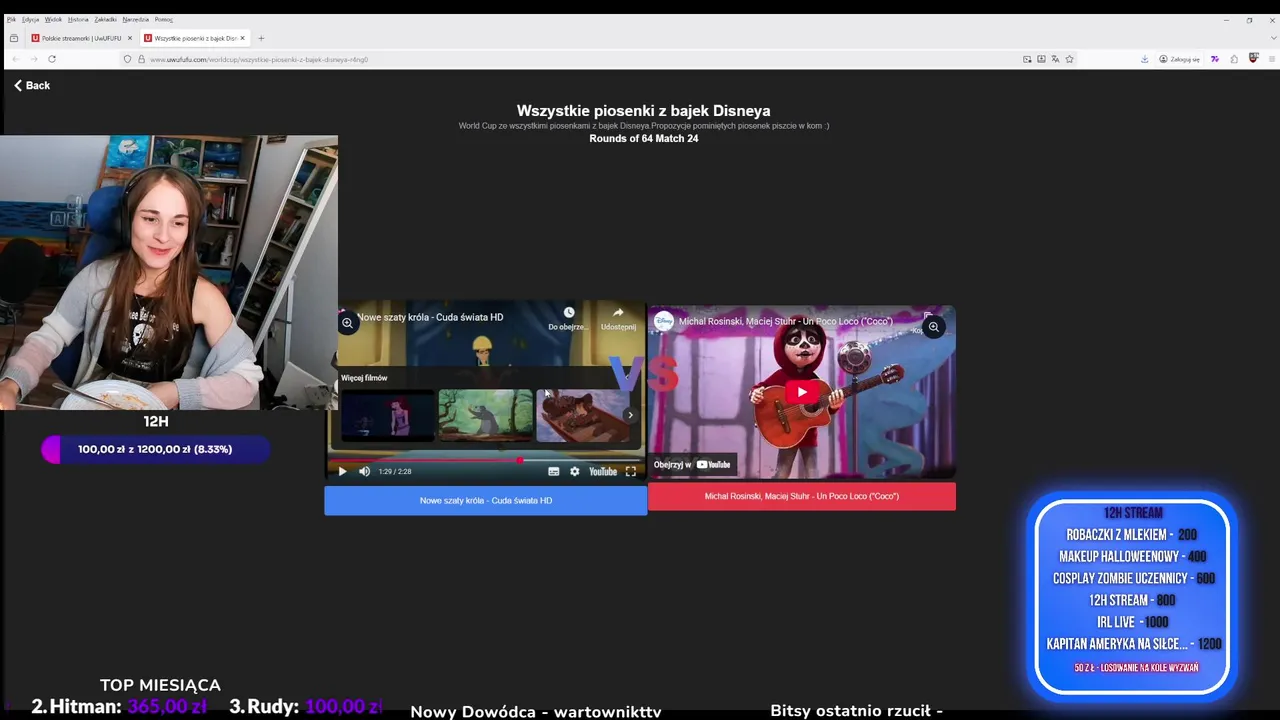Click the site padlock icon

(x=141, y=59)
